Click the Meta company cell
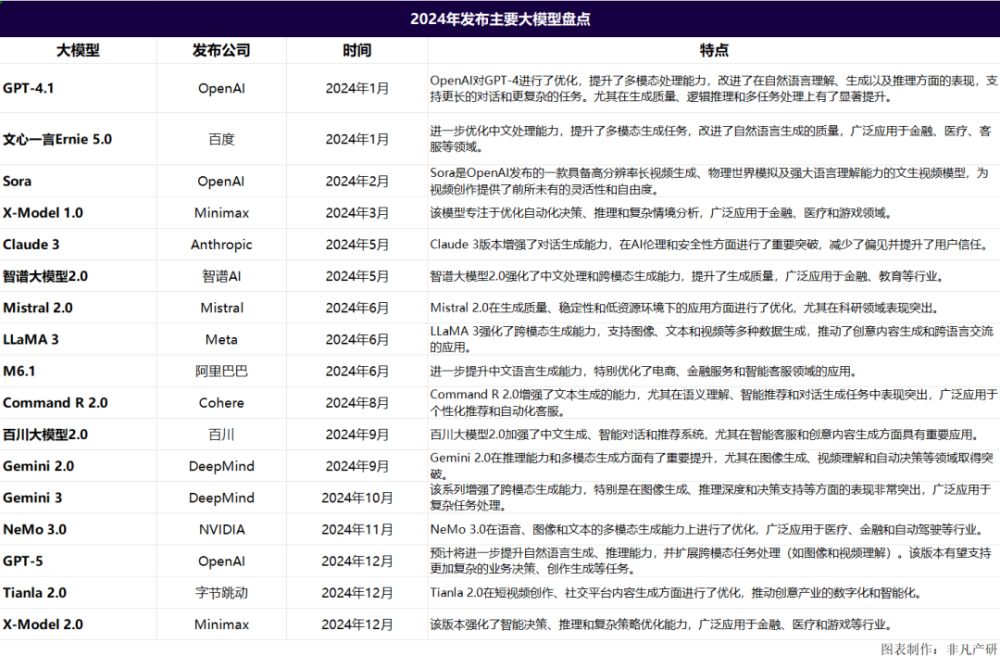Image resolution: width=1000 pixels, height=656 pixels. click(221, 340)
